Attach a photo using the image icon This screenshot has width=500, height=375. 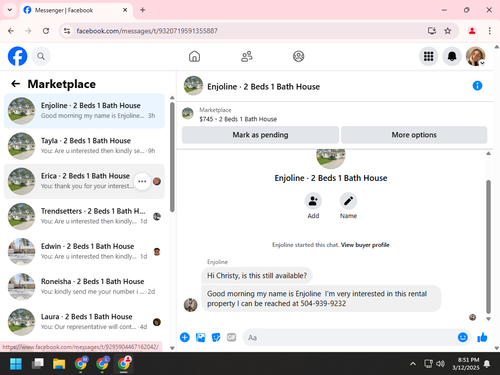tap(200, 337)
